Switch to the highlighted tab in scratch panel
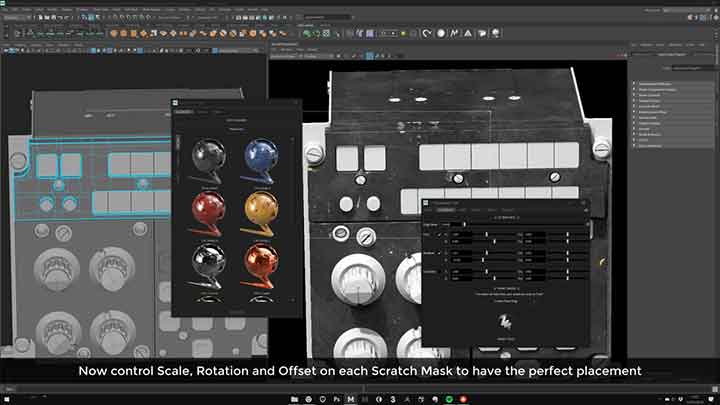This screenshot has width=720, height=405. coord(449,210)
